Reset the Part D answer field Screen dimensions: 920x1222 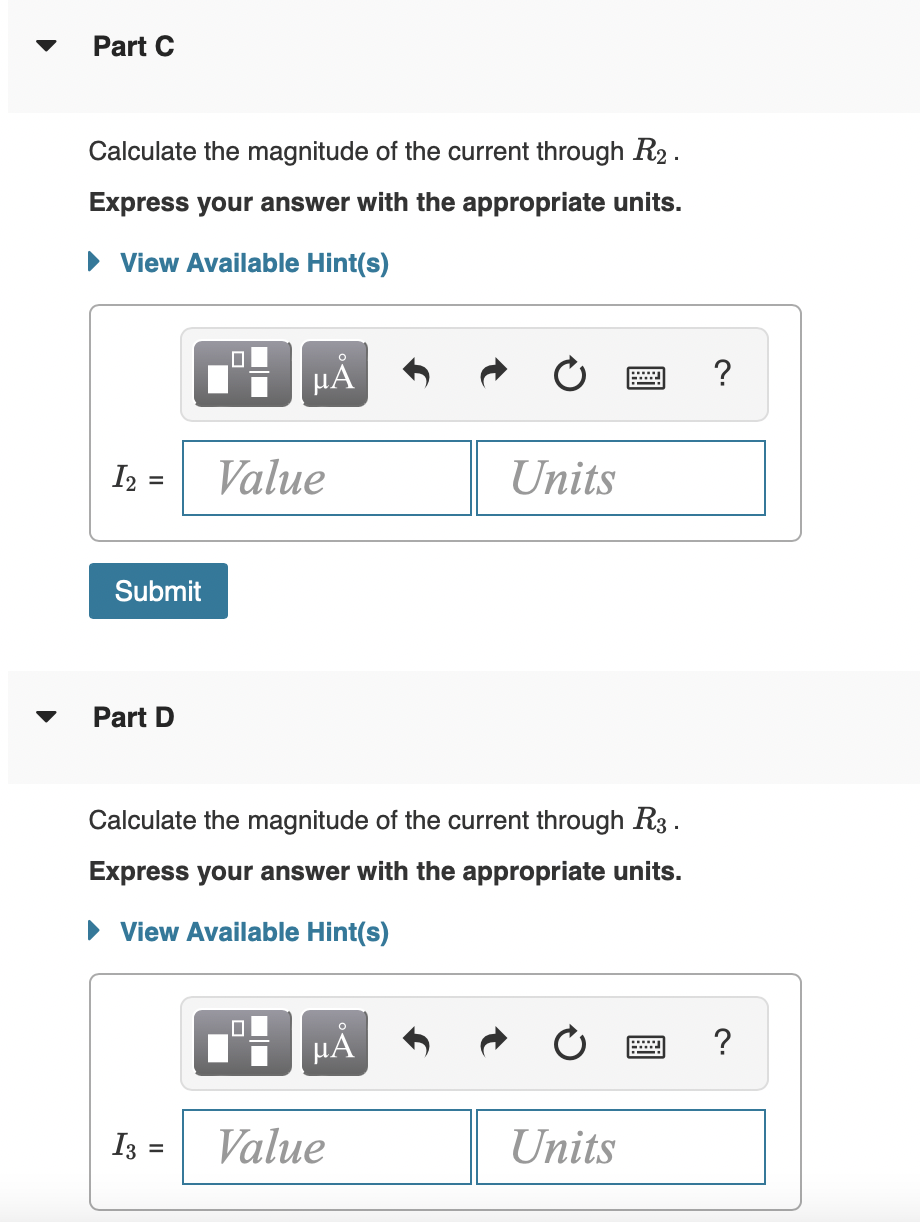[569, 1045]
